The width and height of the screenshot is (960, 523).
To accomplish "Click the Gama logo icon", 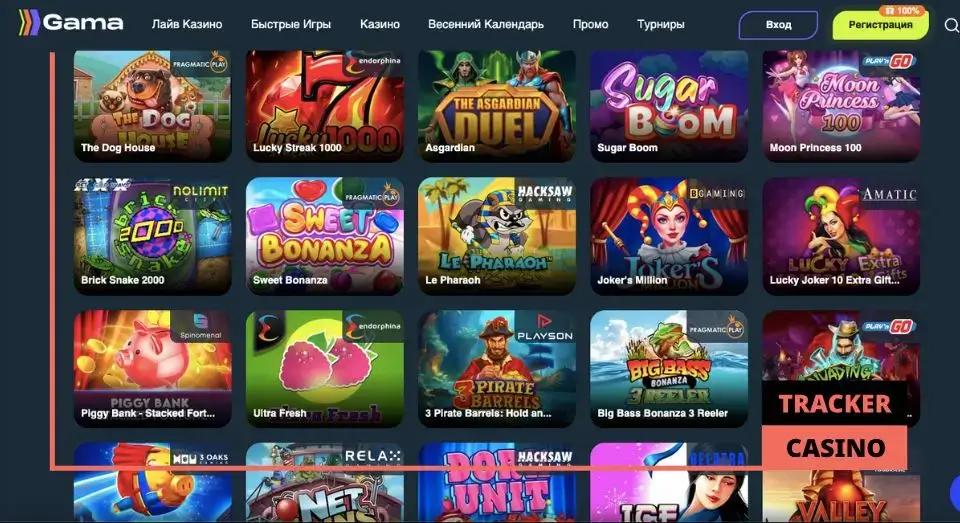I will click(x=29, y=23).
